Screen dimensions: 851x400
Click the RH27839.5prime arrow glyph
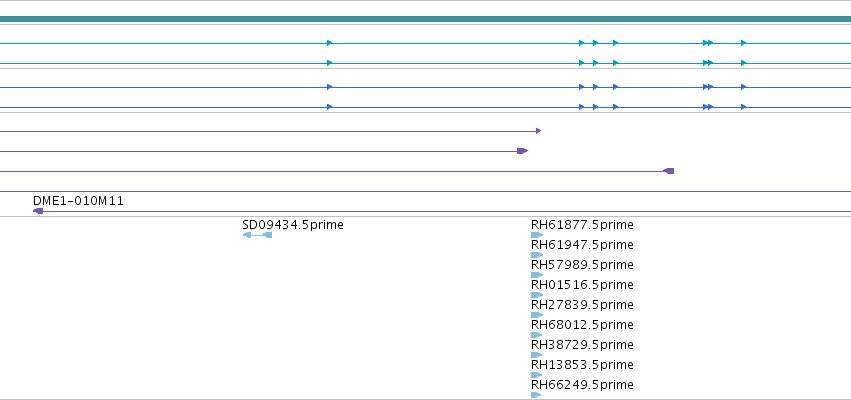pos(537,315)
